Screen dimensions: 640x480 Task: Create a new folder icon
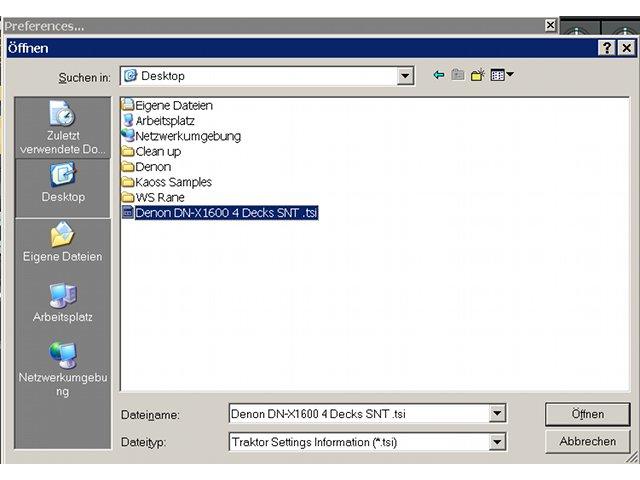tap(478, 75)
